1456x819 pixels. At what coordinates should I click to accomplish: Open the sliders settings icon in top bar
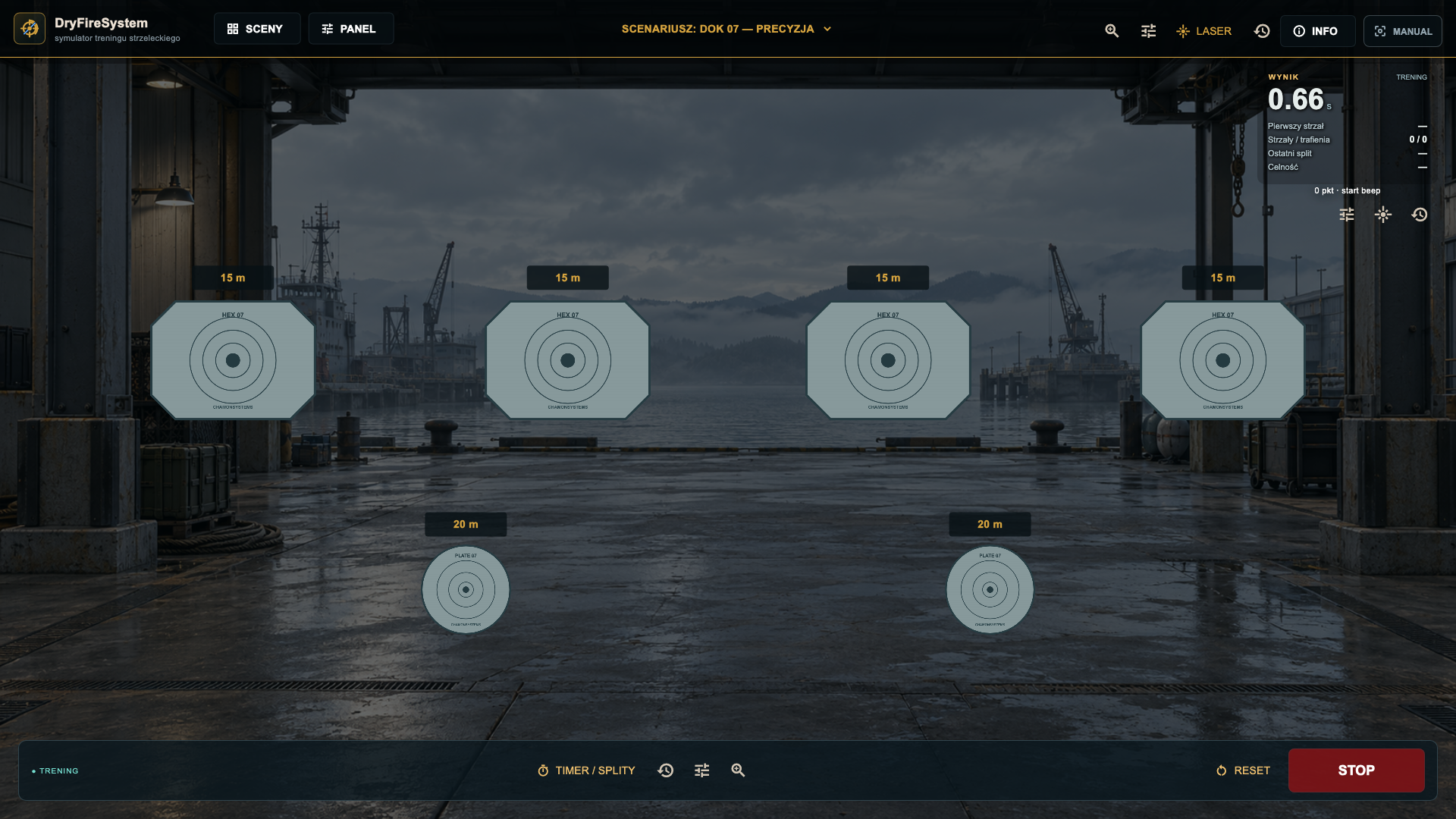(1149, 31)
